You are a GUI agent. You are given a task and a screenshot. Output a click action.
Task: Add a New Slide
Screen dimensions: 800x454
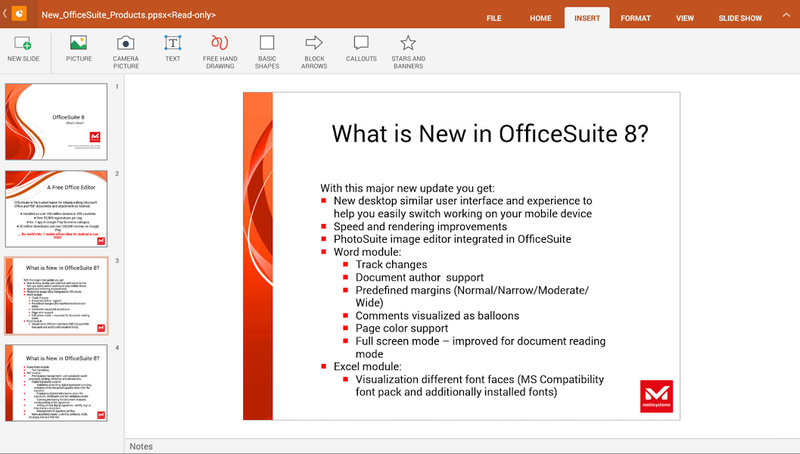pos(23,49)
